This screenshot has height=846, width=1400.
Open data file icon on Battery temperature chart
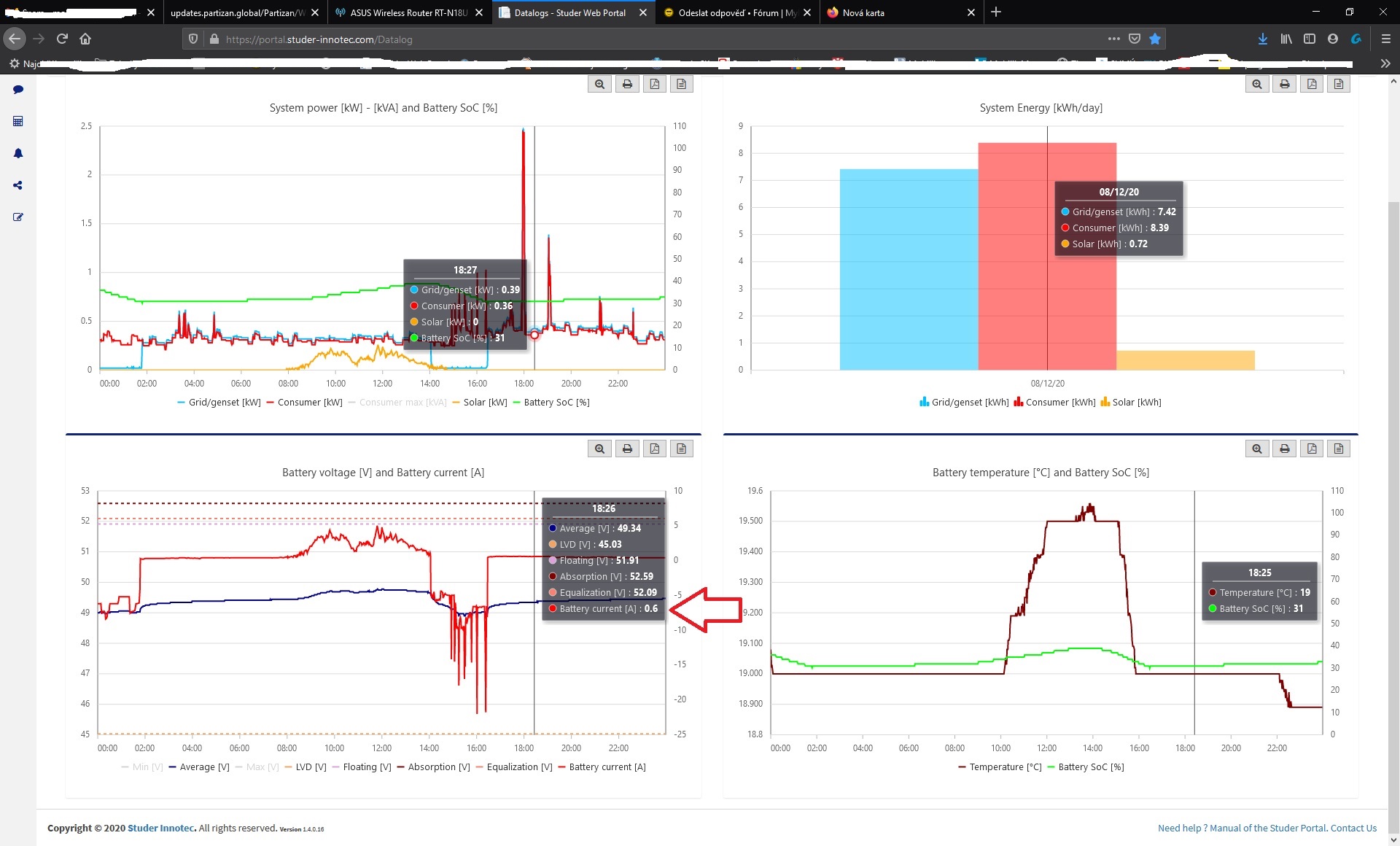(1339, 449)
